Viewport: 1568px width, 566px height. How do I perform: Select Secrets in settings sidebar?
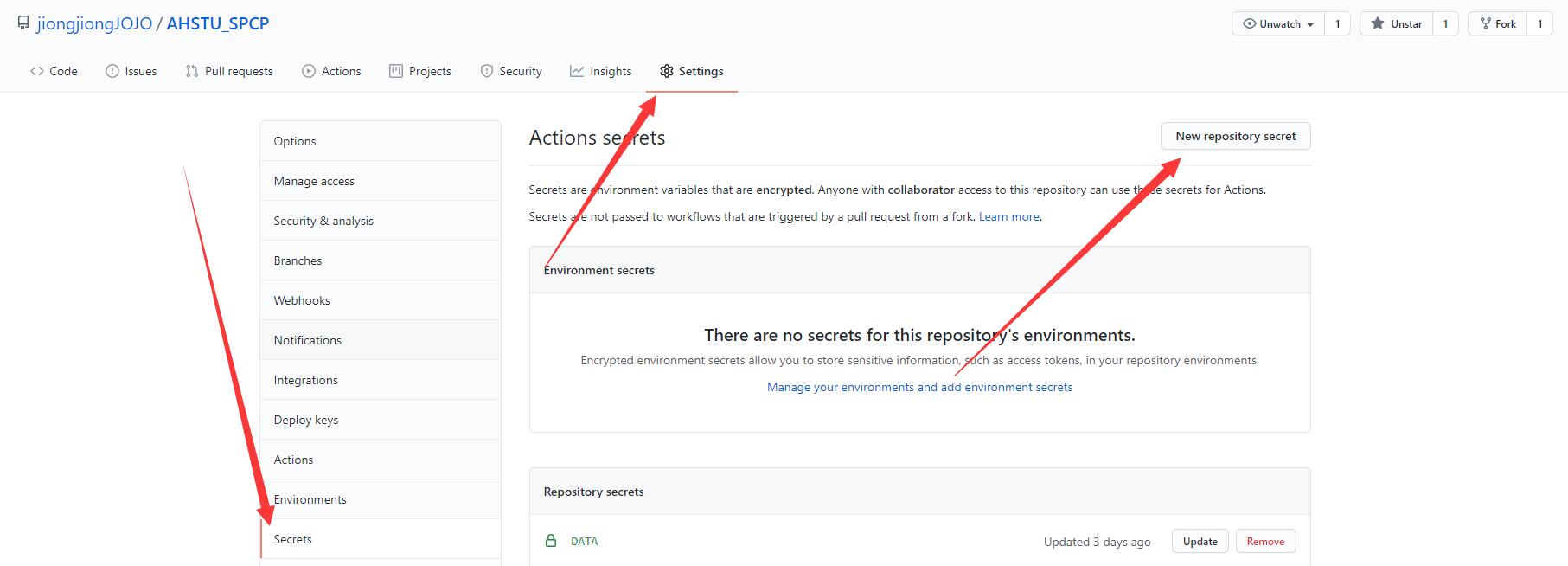point(381,539)
